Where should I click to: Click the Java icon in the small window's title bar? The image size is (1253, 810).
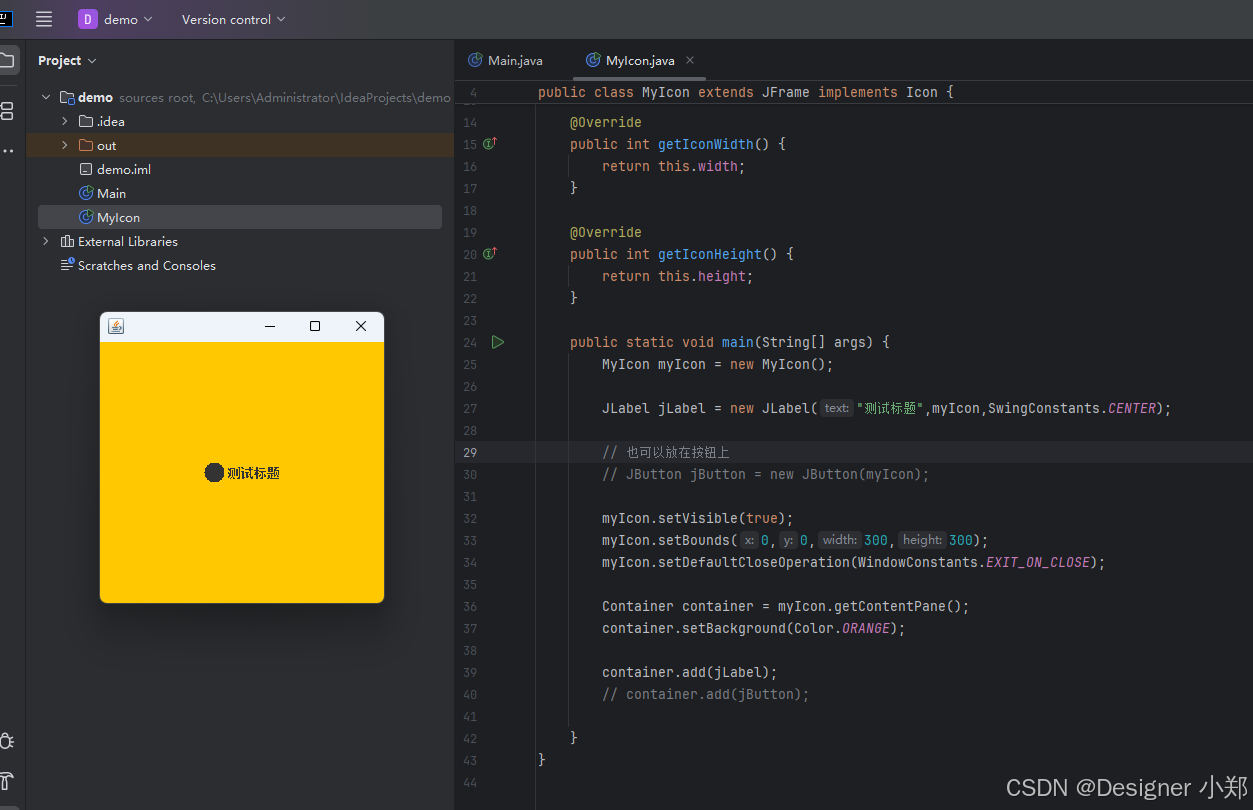click(x=116, y=326)
